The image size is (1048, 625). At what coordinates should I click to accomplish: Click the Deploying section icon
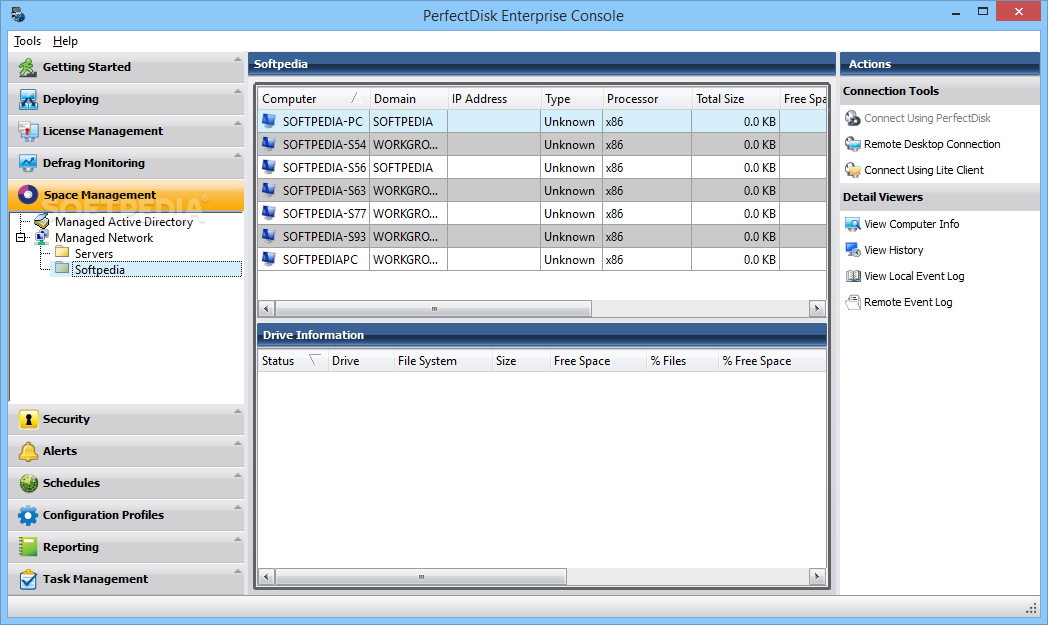point(28,99)
